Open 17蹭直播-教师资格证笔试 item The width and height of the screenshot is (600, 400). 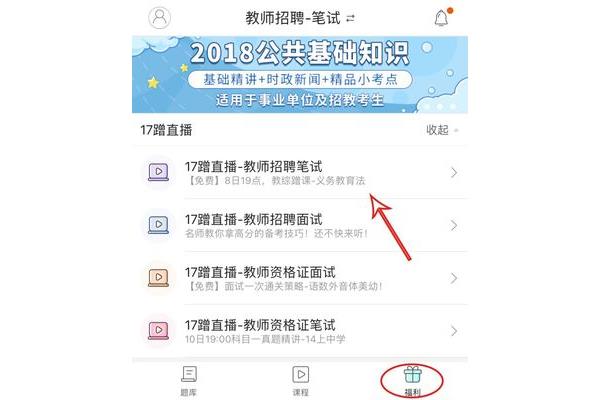point(300,331)
